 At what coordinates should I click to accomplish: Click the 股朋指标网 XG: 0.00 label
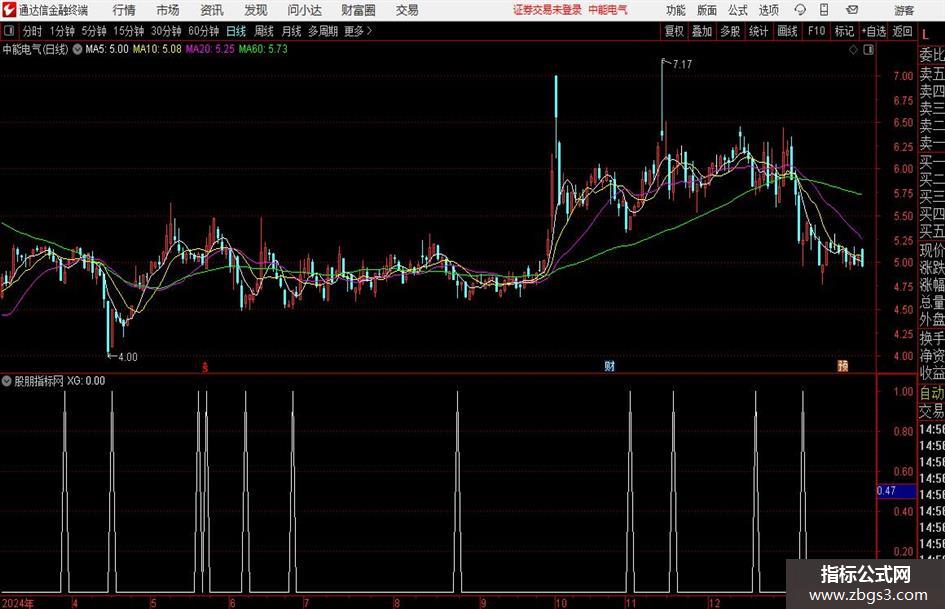60,381
